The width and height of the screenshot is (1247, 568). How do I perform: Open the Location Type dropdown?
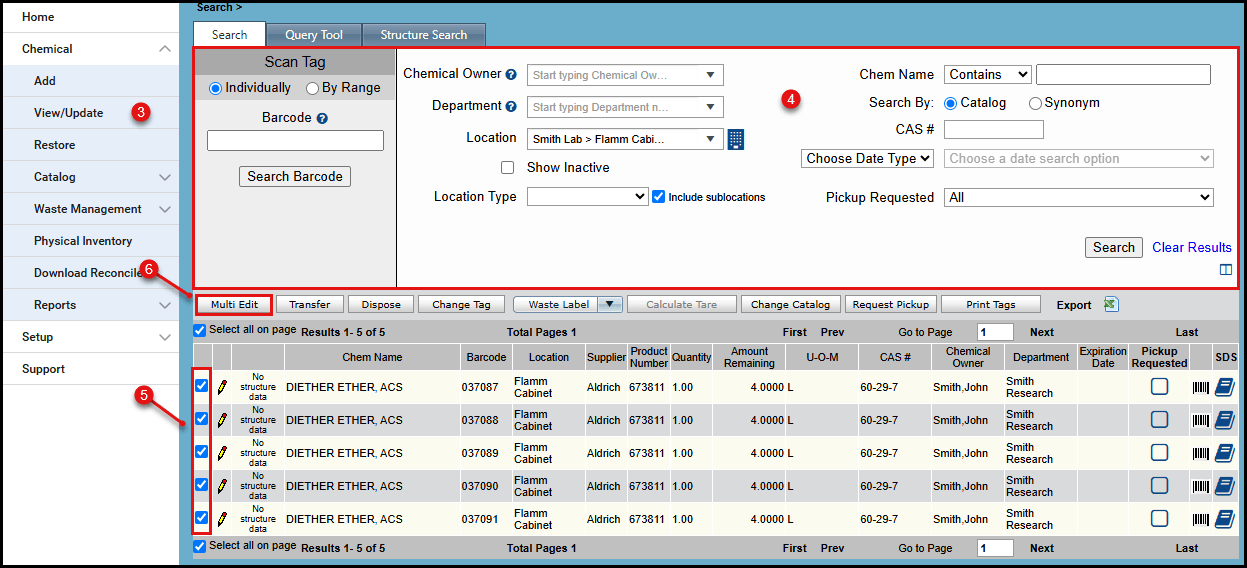[588, 197]
